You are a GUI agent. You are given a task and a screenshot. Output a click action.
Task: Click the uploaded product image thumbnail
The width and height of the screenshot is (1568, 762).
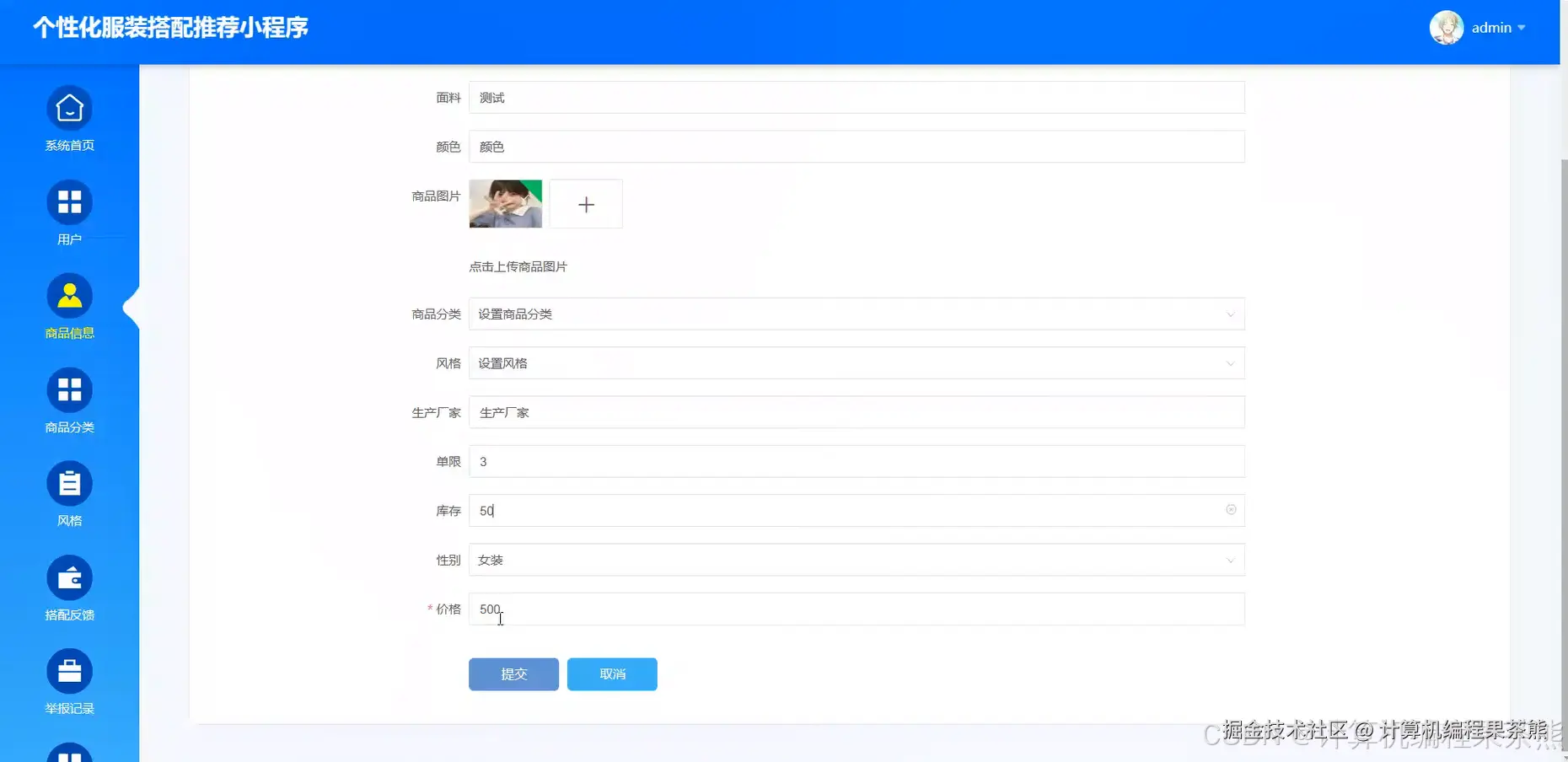click(505, 203)
